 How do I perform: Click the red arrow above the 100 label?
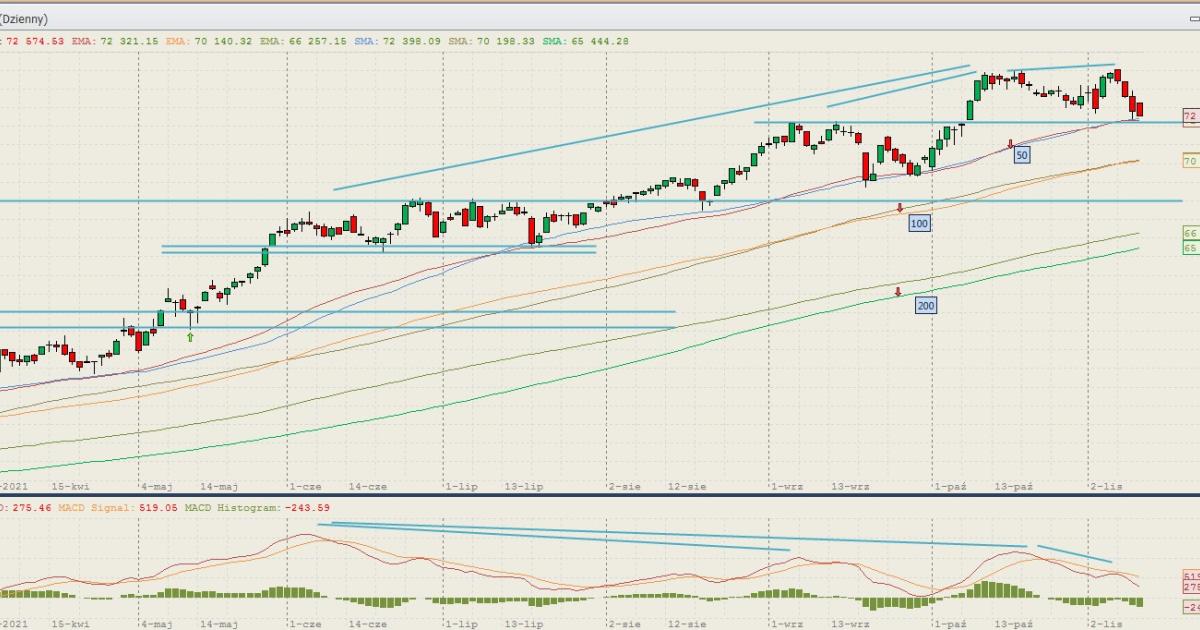coord(899,208)
